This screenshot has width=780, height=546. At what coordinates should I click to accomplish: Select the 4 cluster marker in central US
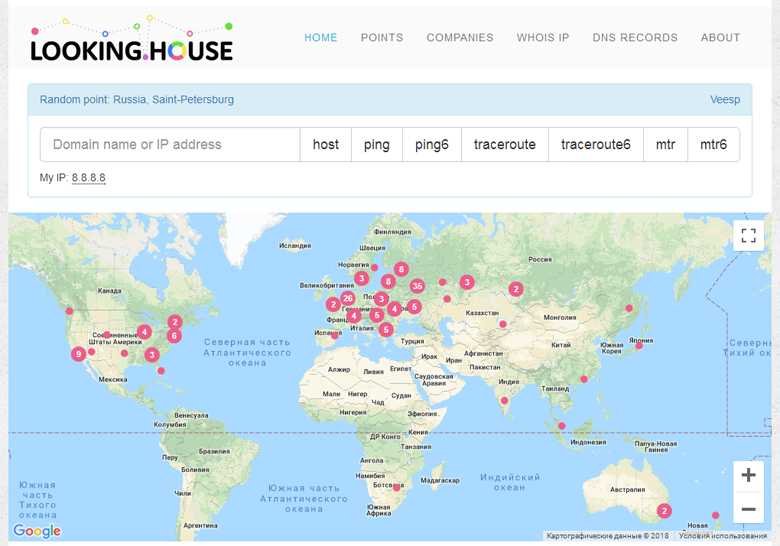tap(144, 332)
